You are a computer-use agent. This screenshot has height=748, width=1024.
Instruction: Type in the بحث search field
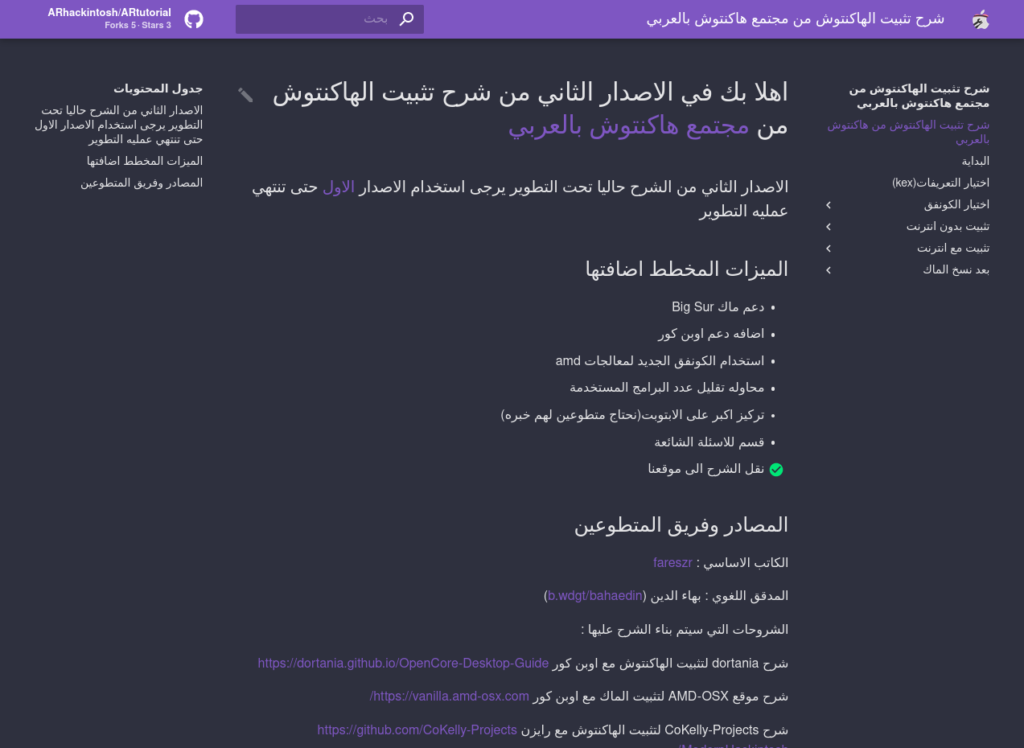click(x=320, y=19)
